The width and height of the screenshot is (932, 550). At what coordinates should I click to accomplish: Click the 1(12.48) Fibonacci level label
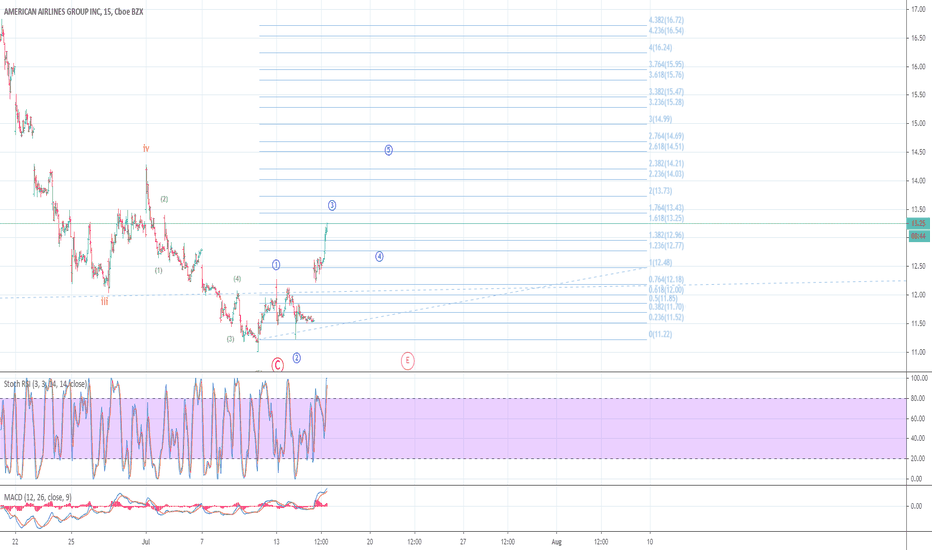pyautogui.click(x=660, y=263)
